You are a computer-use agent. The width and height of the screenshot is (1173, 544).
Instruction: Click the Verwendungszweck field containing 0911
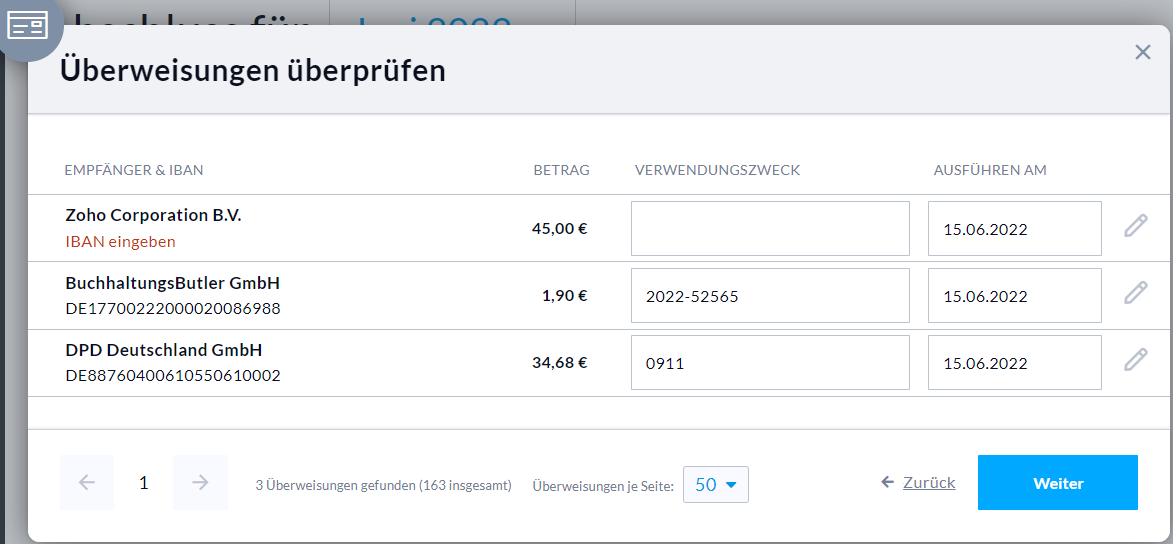coord(770,363)
